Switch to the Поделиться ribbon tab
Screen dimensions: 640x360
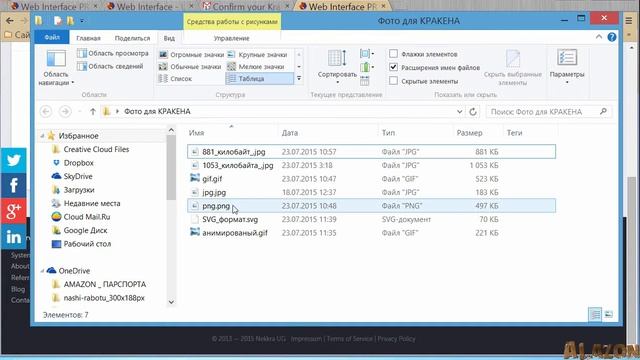(132, 38)
